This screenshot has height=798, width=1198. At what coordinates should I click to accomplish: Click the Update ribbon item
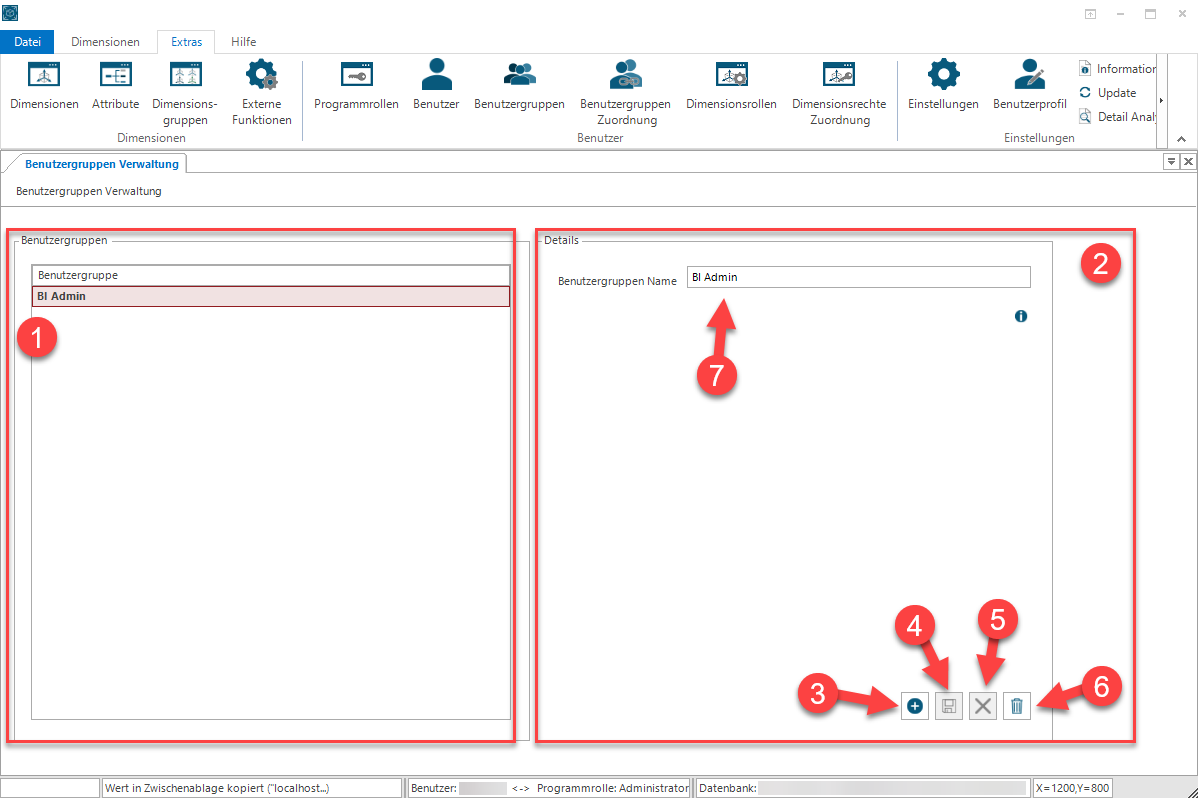coord(1108,92)
